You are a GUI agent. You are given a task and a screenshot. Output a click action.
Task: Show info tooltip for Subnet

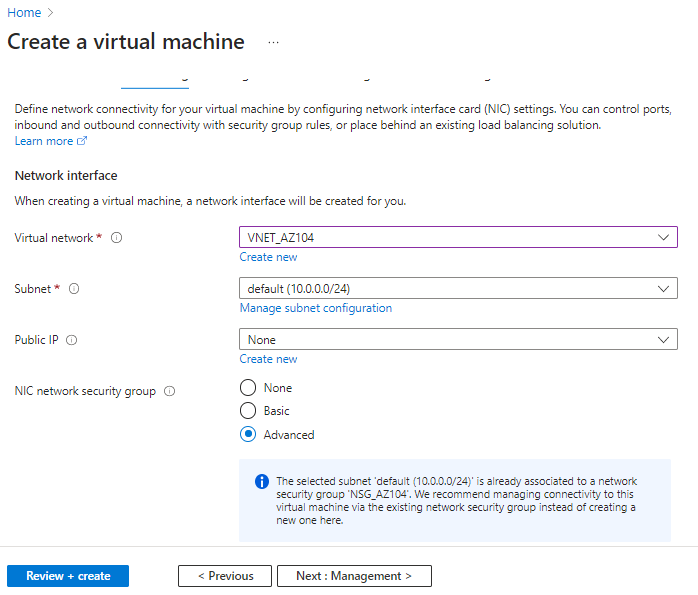point(74,289)
